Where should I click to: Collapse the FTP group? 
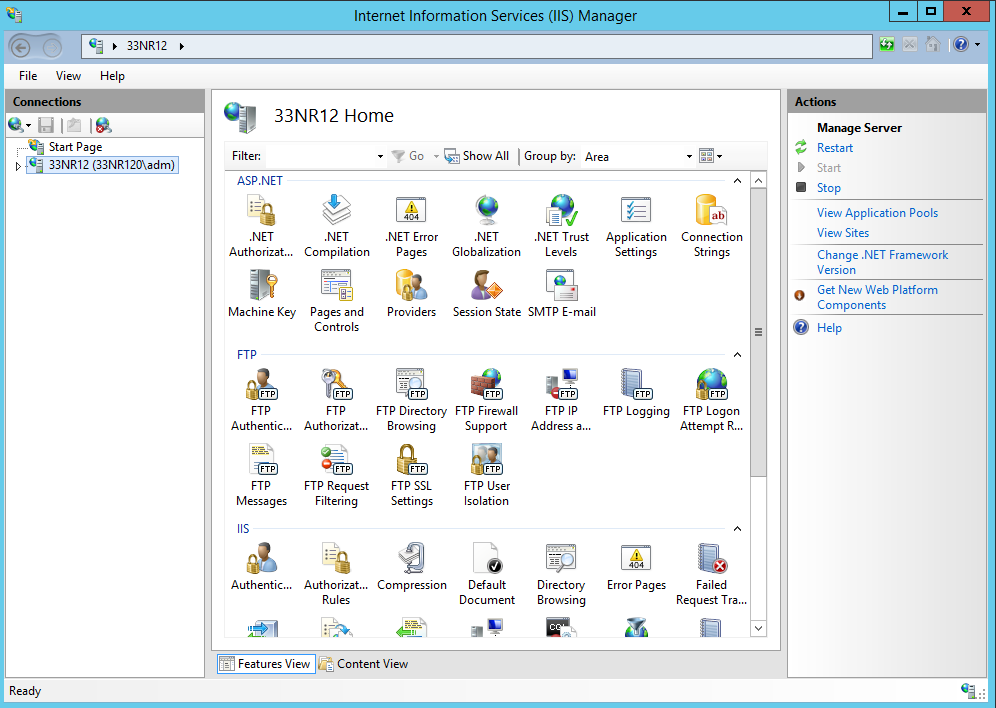click(737, 354)
